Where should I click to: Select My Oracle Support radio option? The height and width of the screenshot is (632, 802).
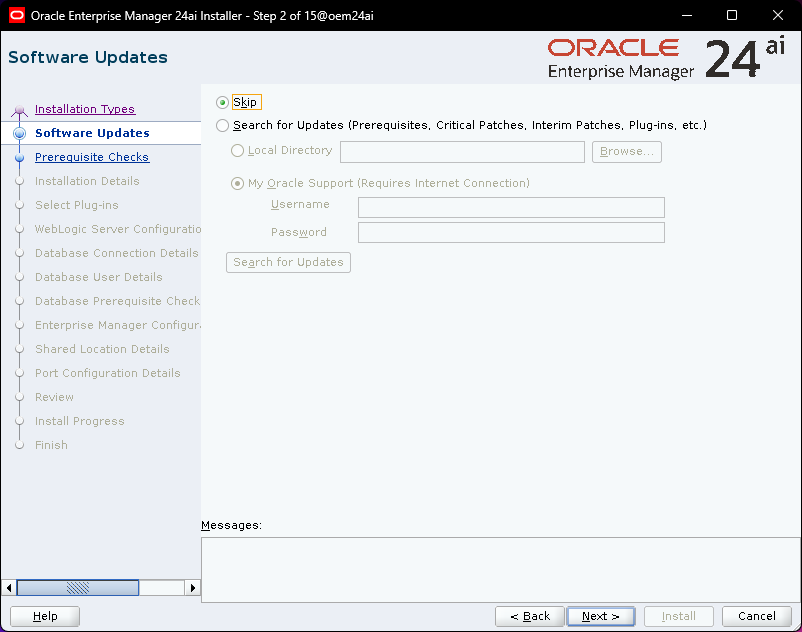click(237, 184)
